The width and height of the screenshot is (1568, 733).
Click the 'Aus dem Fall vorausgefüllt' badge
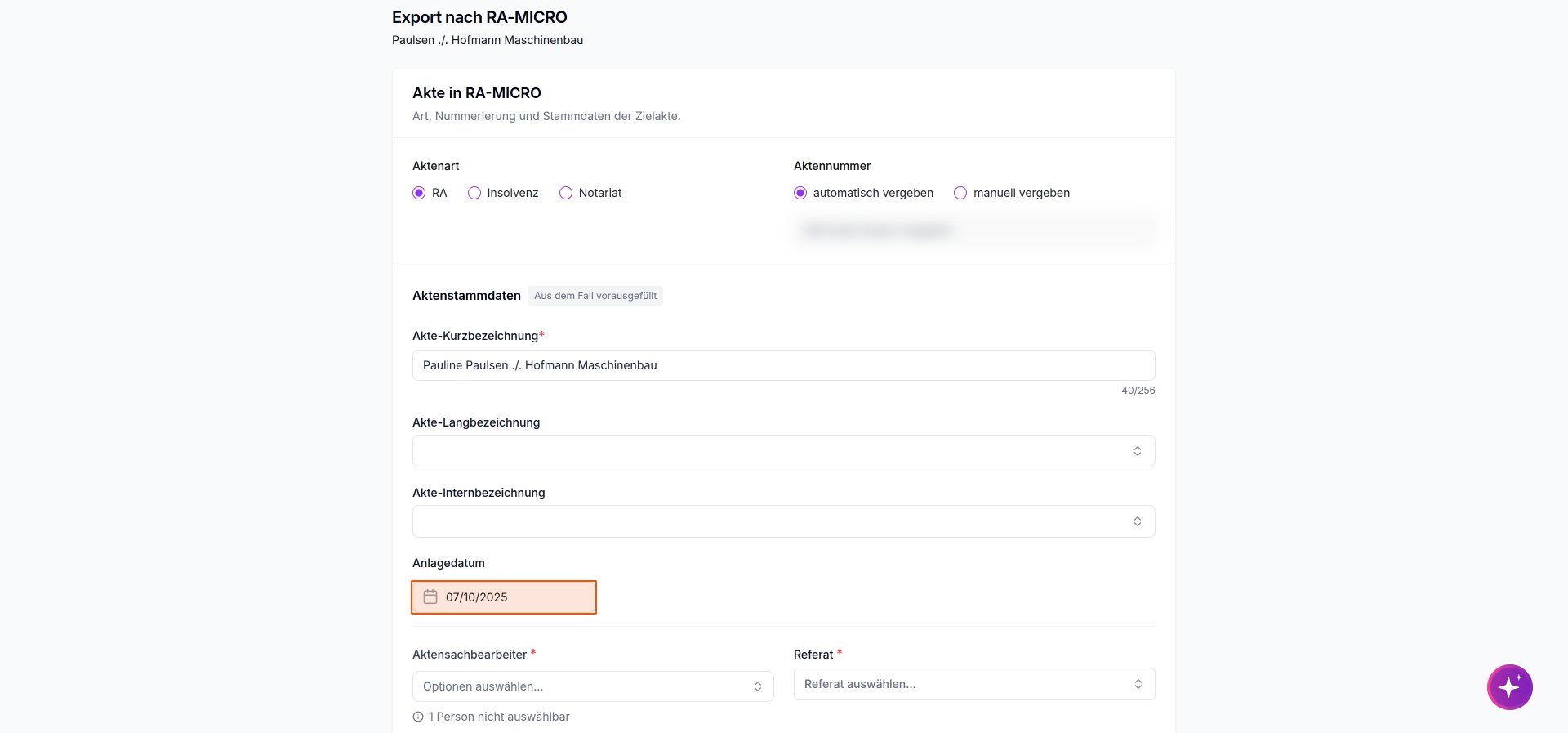[595, 296]
